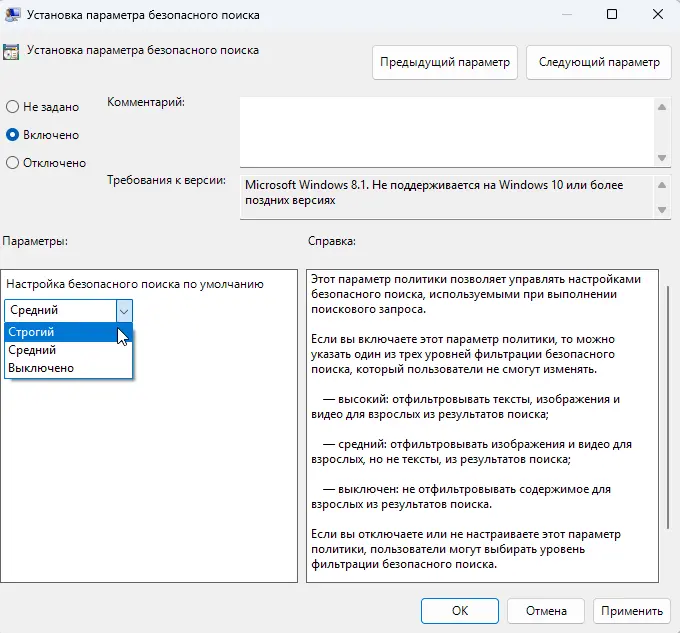Viewport: 680px width, 633px height.
Task: Select the Не задано radio button
Action: (13, 106)
